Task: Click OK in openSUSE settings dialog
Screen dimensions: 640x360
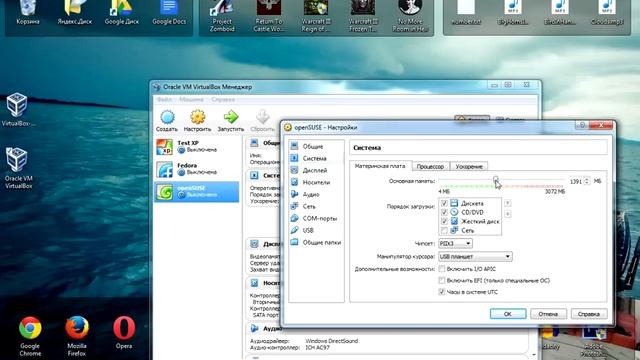Action: (508, 314)
